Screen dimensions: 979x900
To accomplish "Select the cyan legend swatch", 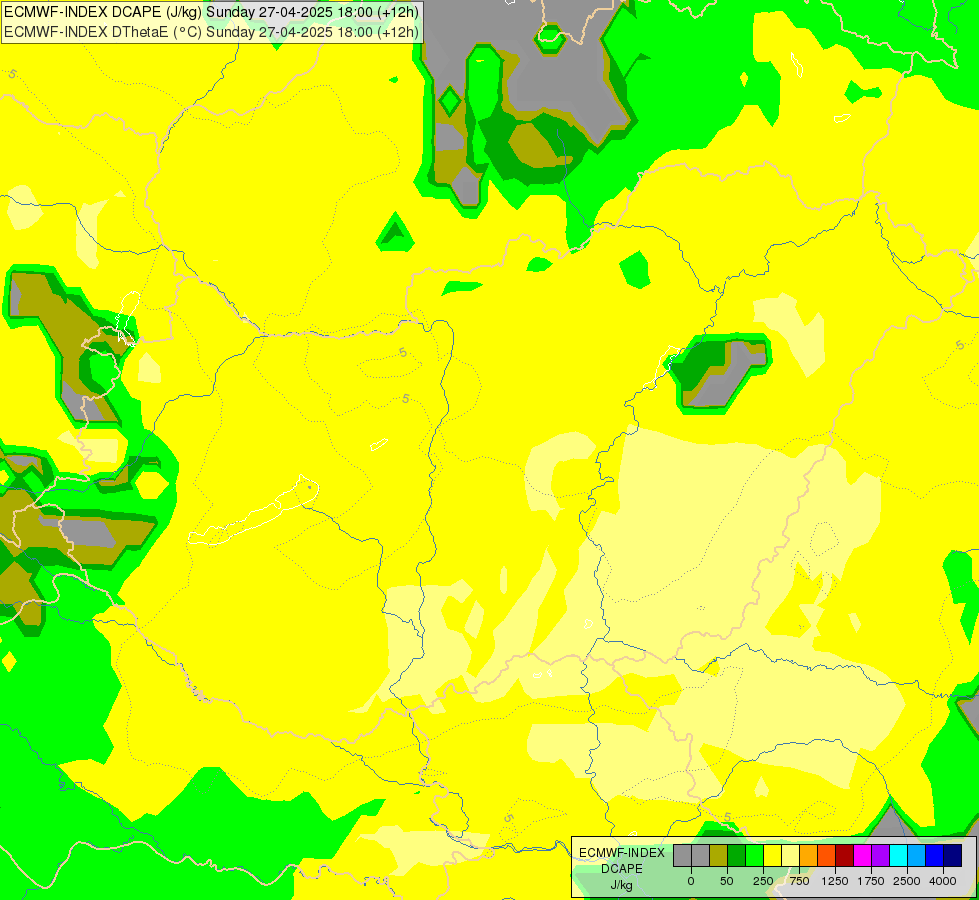I will [x=898, y=856].
